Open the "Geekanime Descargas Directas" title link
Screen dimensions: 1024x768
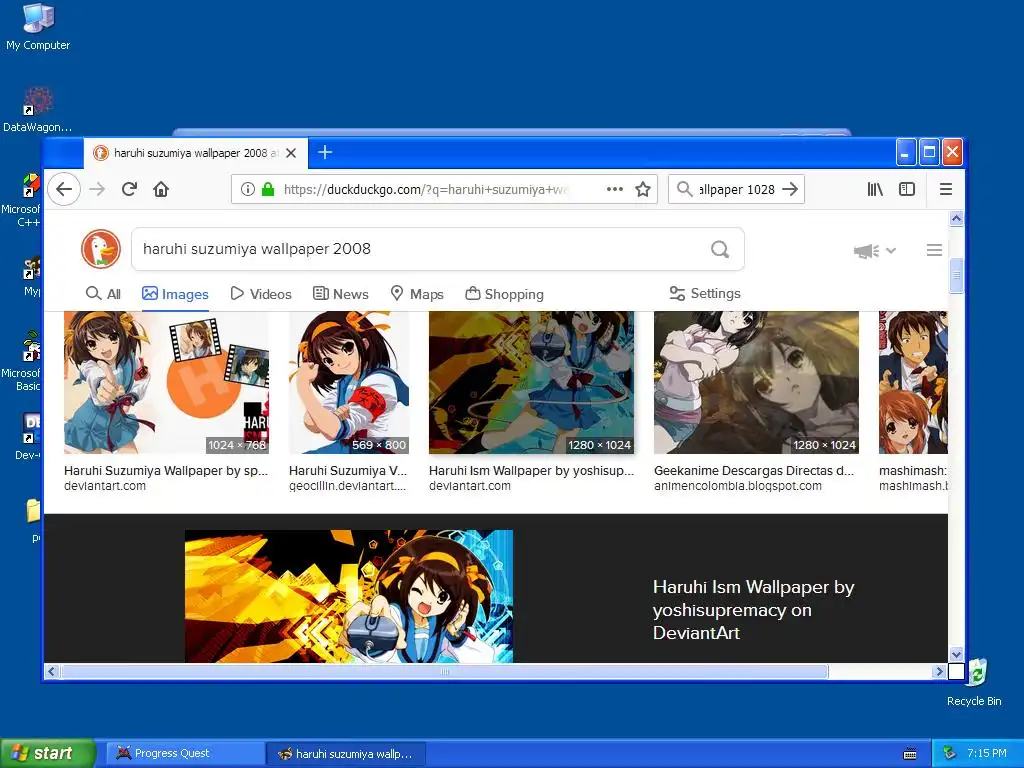tap(754, 471)
